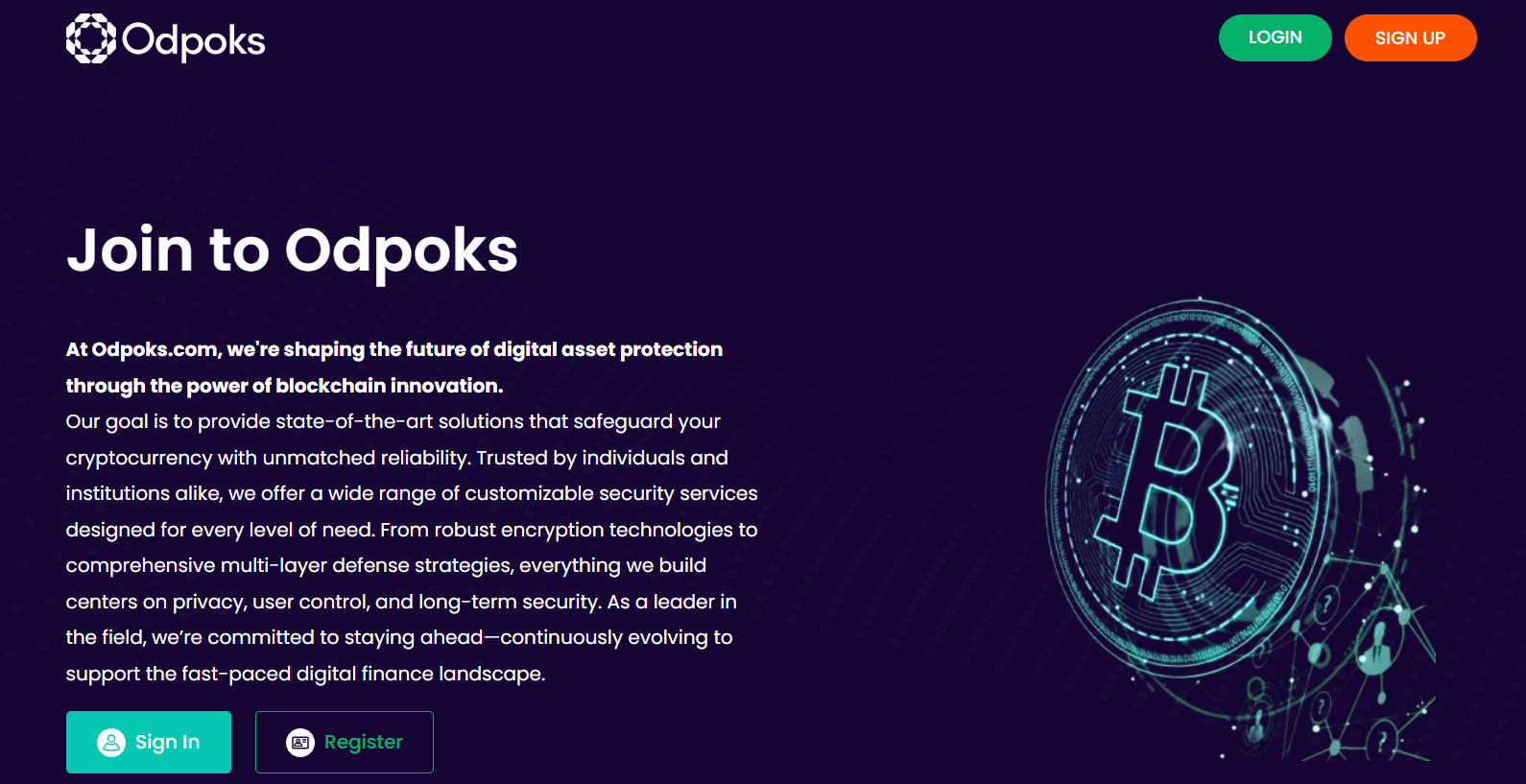Click the "support the fast-paced digital finance" line
The image size is (1526, 784).
tap(305, 674)
